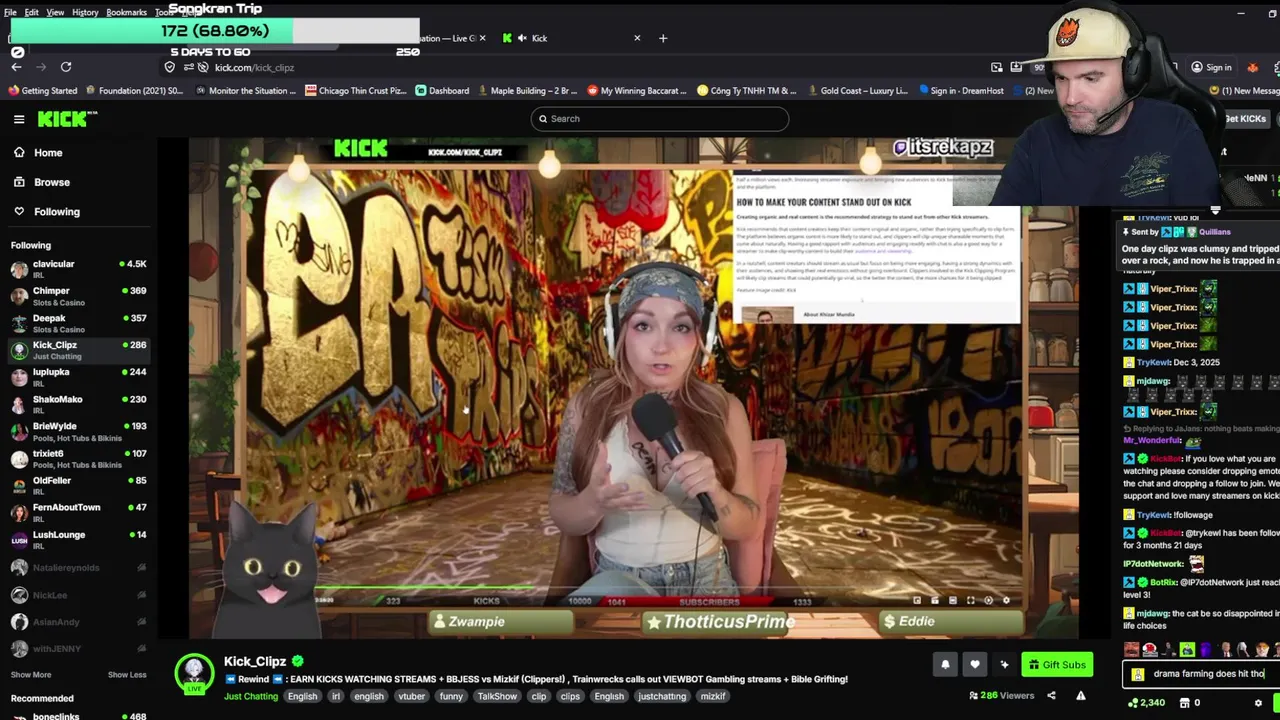Image resolution: width=1280 pixels, height=720 pixels.
Task: Open LushLounge channel in following list
Action: (x=78, y=539)
